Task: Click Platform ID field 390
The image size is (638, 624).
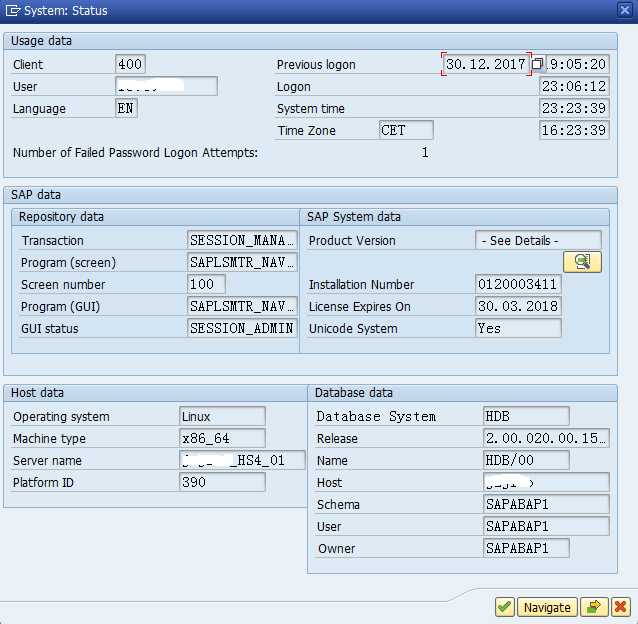Action: pyautogui.click(x=222, y=482)
